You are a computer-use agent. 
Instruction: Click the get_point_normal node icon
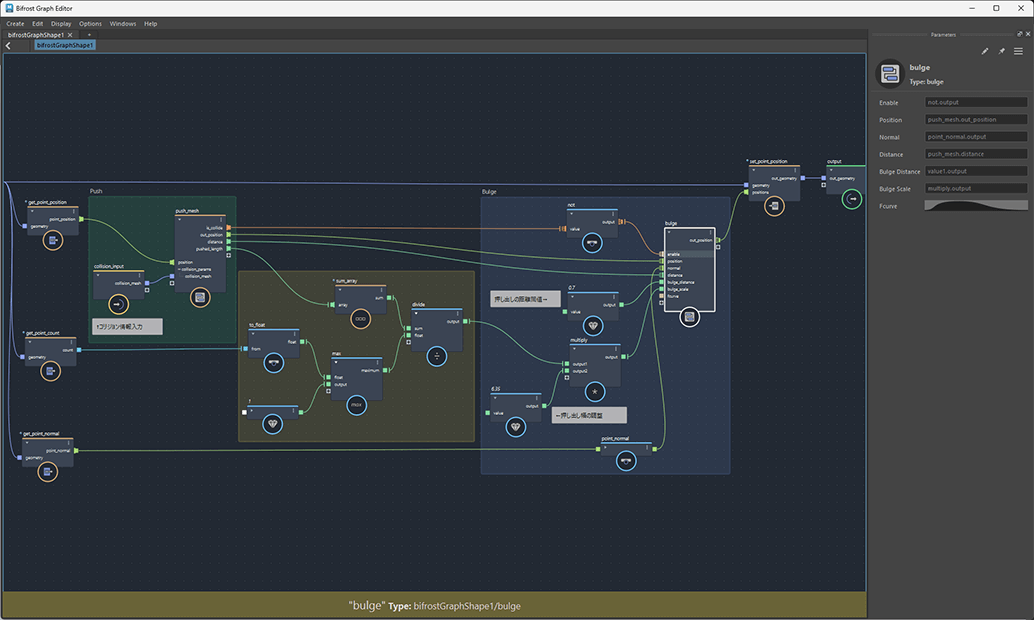pos(47,472)
